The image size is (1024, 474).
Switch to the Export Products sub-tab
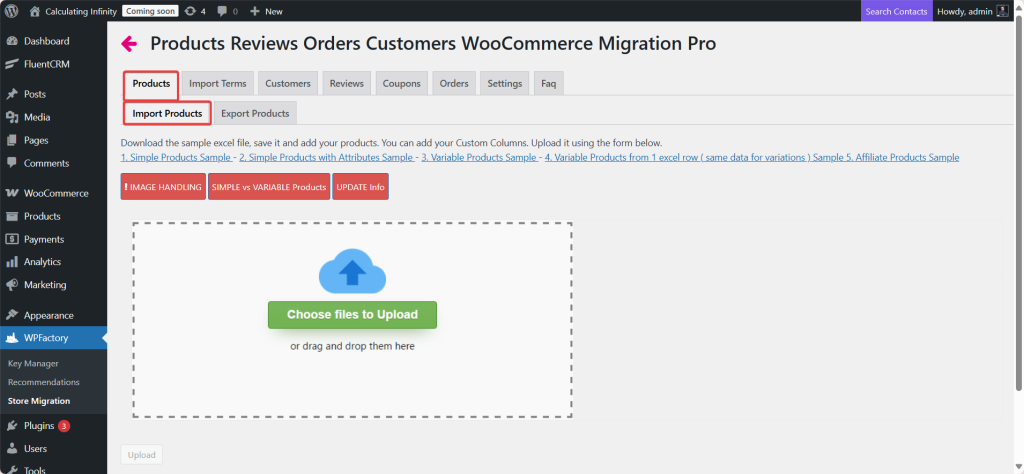(x=255, y=113)
